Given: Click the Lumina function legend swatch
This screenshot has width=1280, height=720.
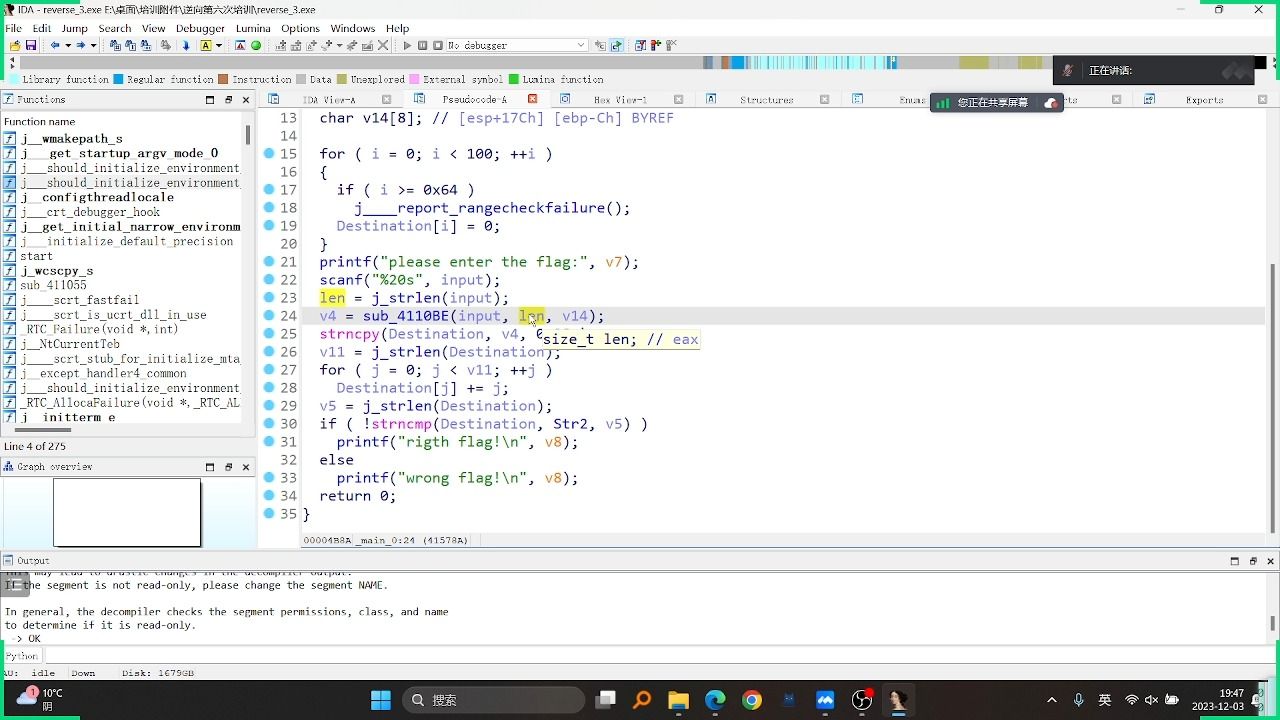Looking at the screenshot, I should tap(514, 79).
